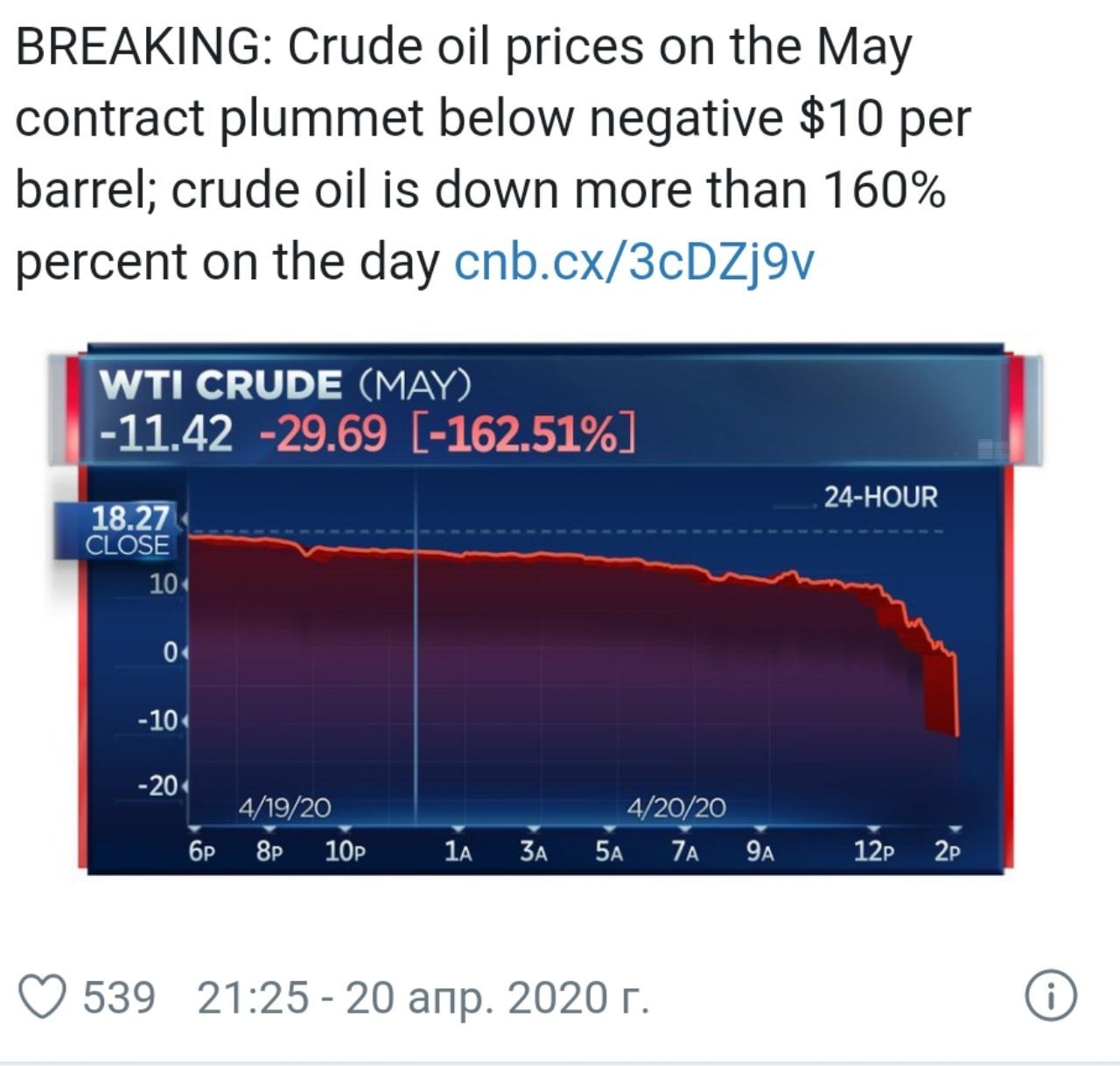Click the 24-HOUR chart range label
Image resolution: width=1120 pixels, height=1066 pixels.
[x=880, y=498]
